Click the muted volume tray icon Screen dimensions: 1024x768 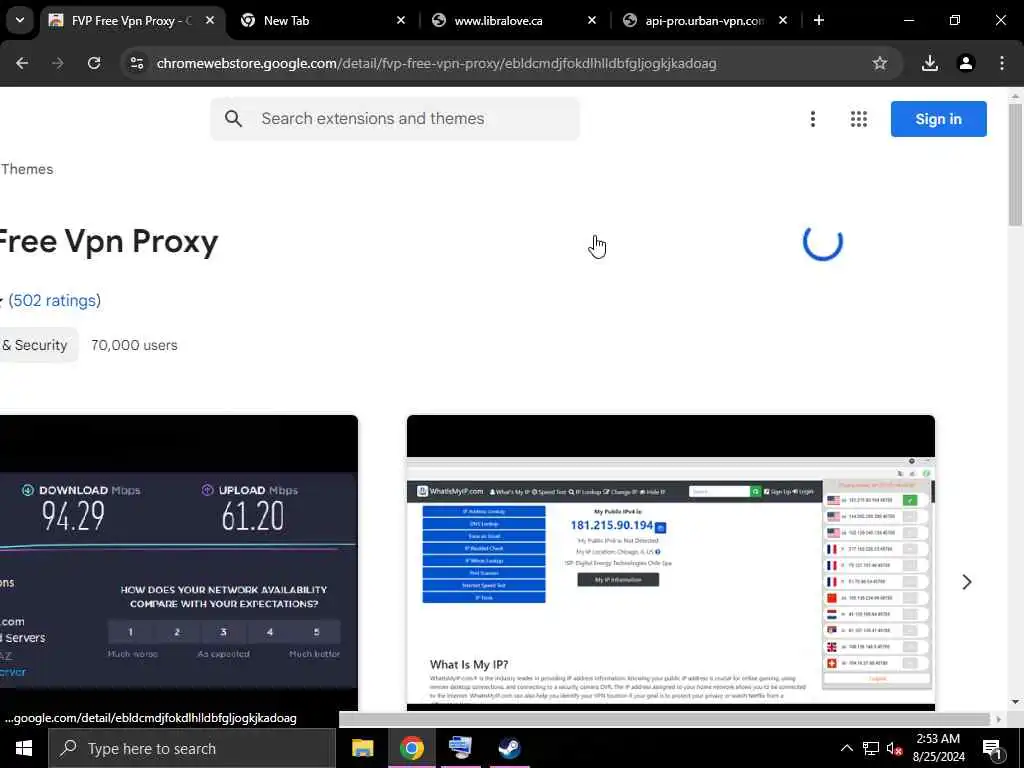coord(894,748)
